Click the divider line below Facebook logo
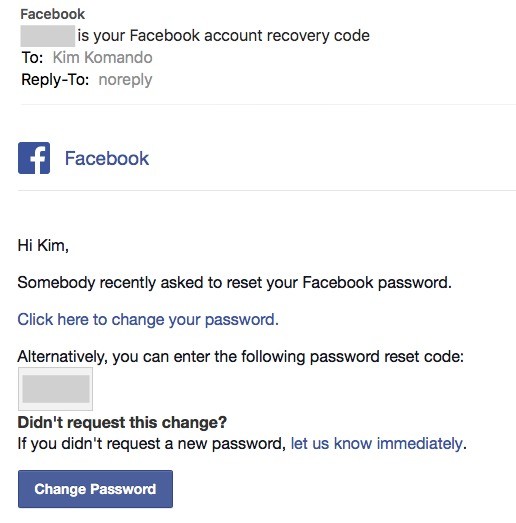This screenshot has width=516, height=523. tap(267, 190)
